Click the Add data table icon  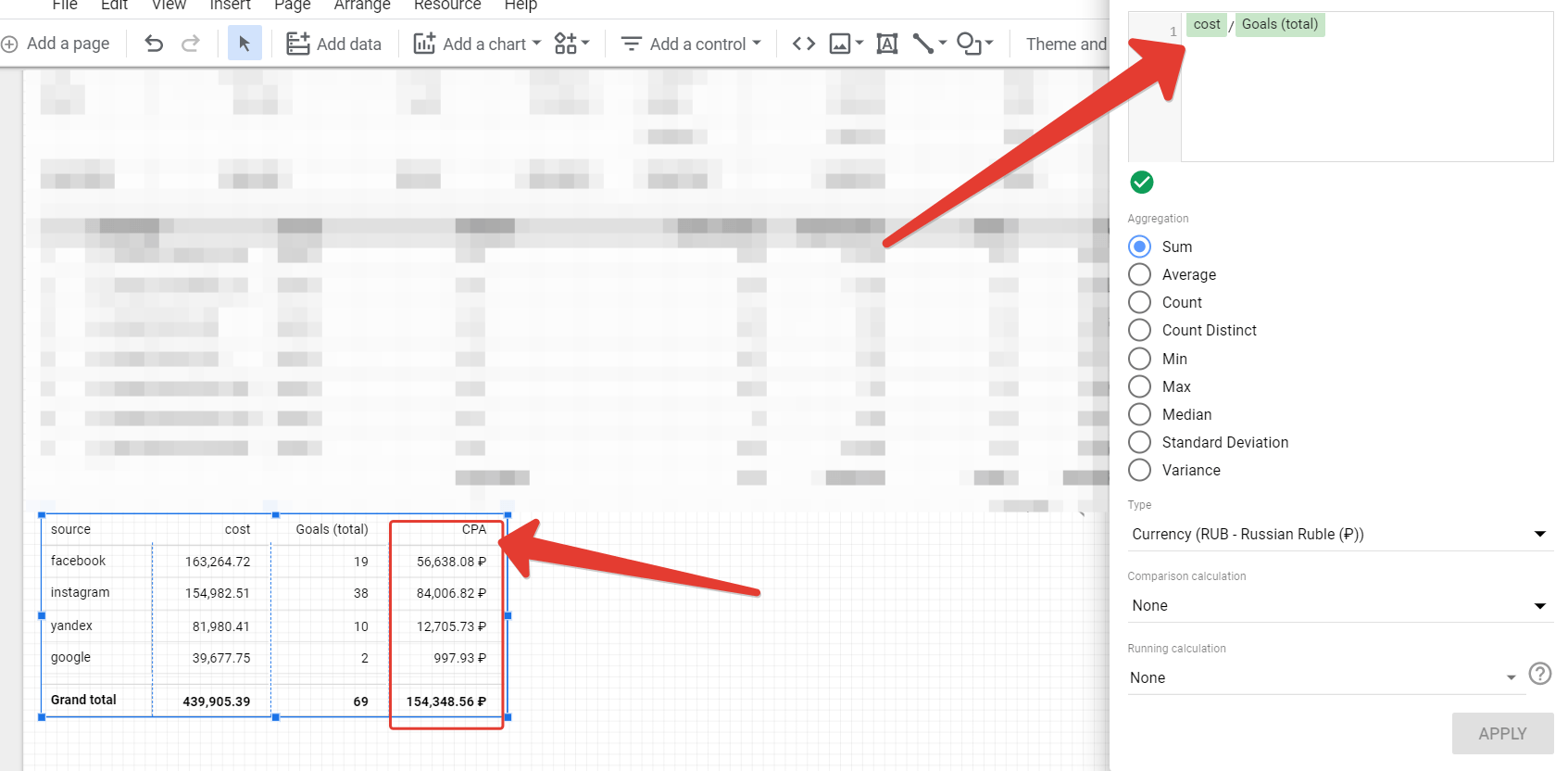click(297, 44)
